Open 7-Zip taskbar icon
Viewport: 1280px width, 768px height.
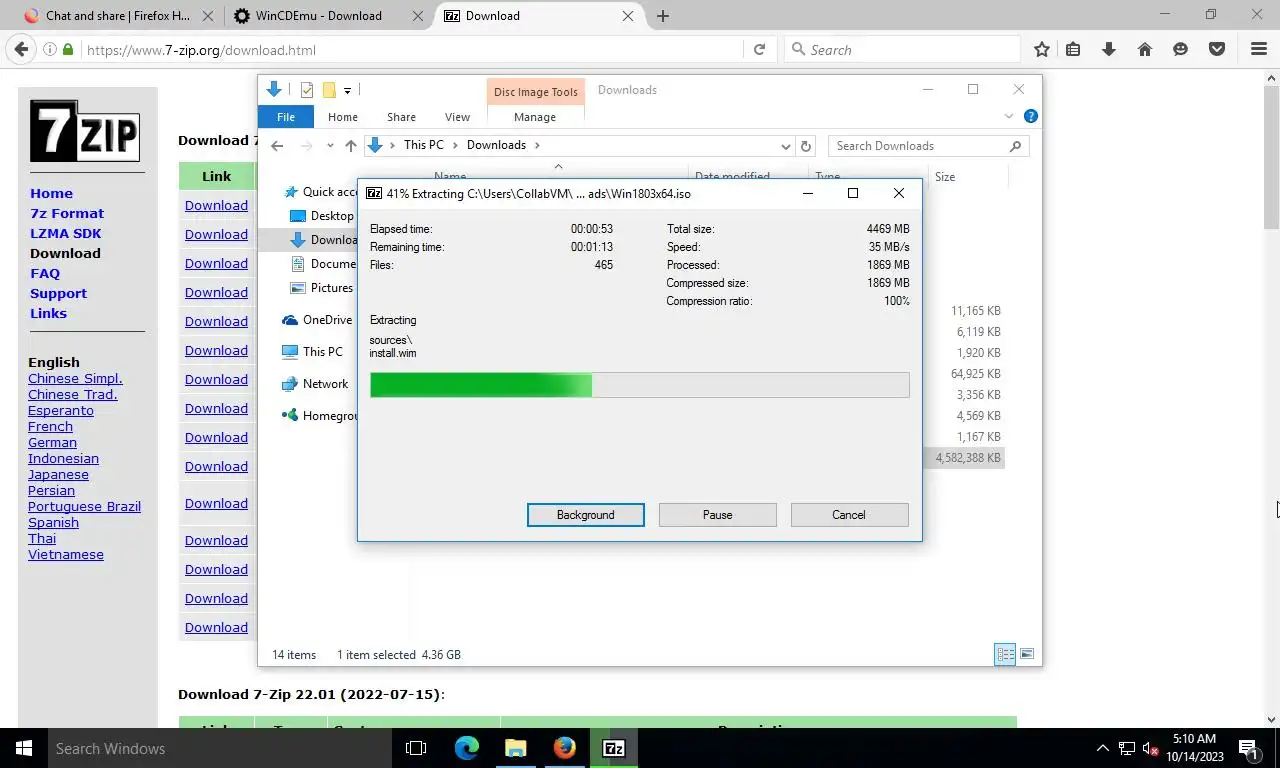tap(614, 748)
